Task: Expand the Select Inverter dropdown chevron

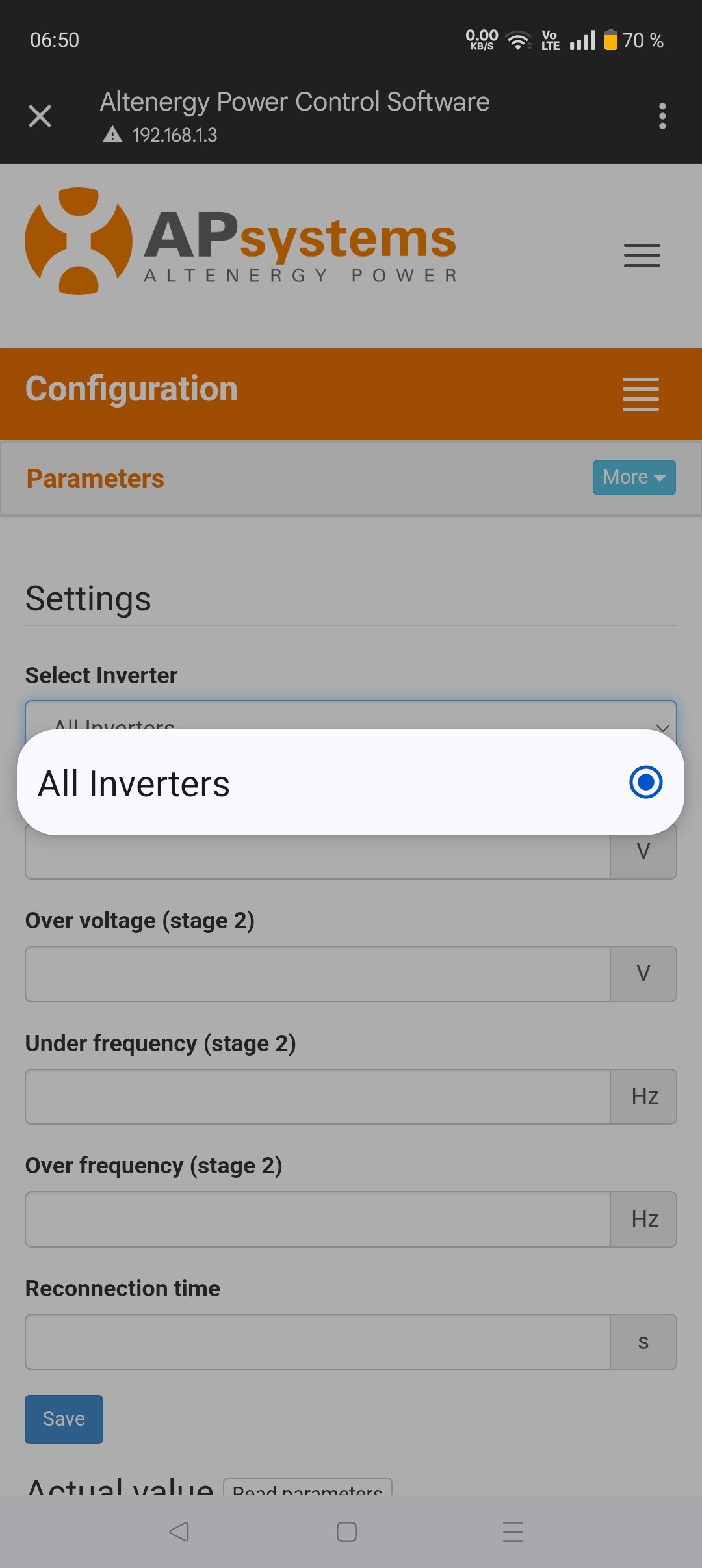Action: click(x=662, y=727)
